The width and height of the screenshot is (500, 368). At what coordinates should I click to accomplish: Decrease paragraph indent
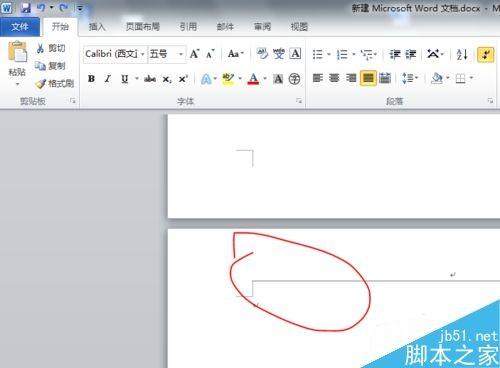[x=395, y=54]
